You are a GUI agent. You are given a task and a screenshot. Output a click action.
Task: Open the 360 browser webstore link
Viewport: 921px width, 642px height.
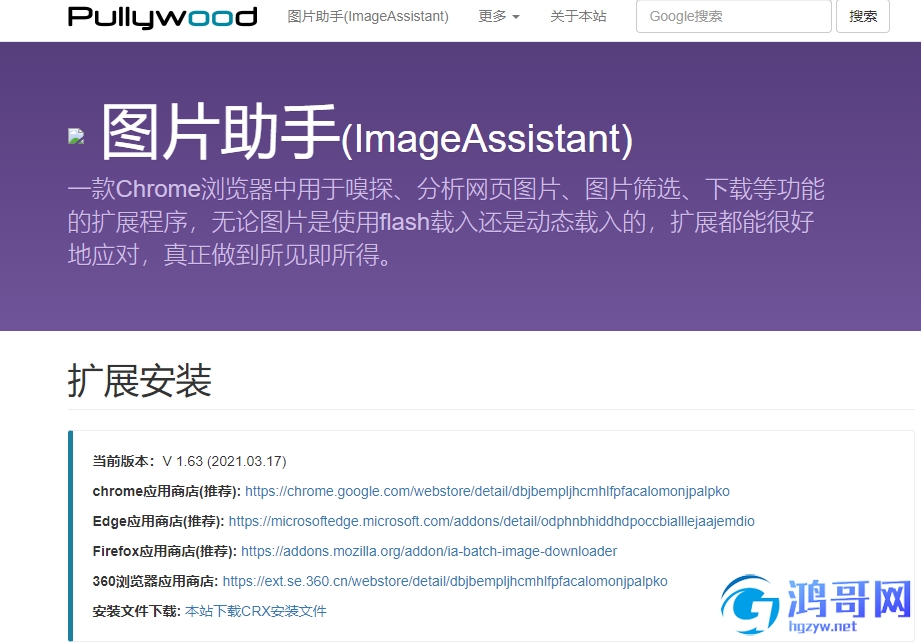tap(445, 581)
